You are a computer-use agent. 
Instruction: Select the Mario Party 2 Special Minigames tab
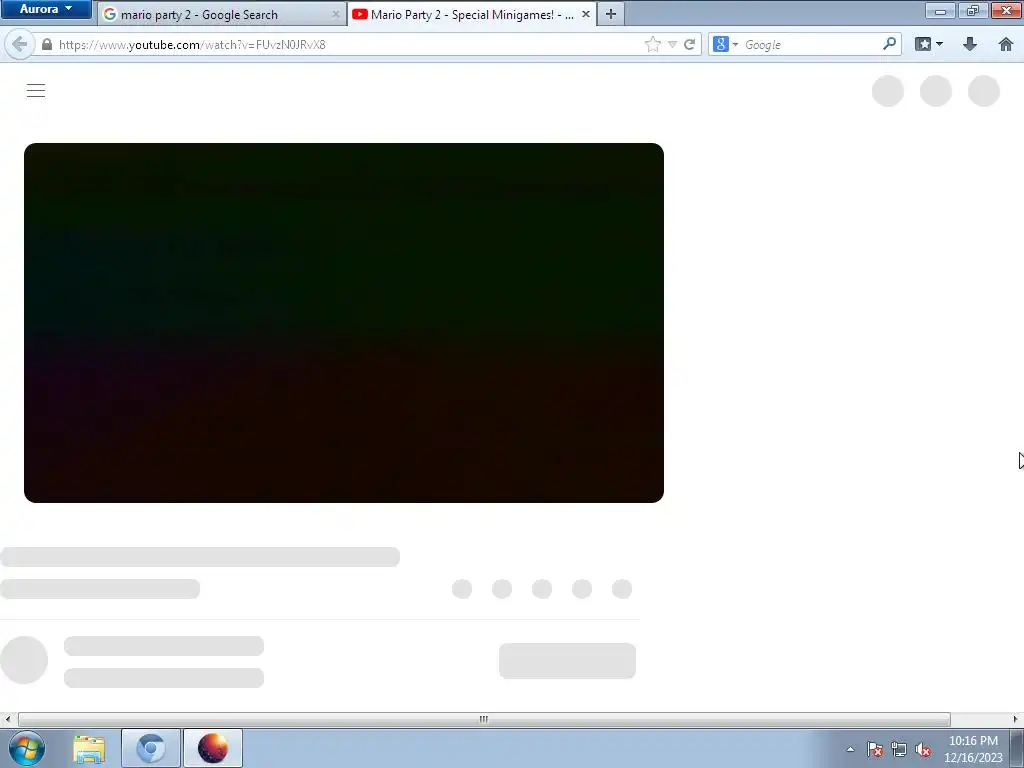click(472, 14)
